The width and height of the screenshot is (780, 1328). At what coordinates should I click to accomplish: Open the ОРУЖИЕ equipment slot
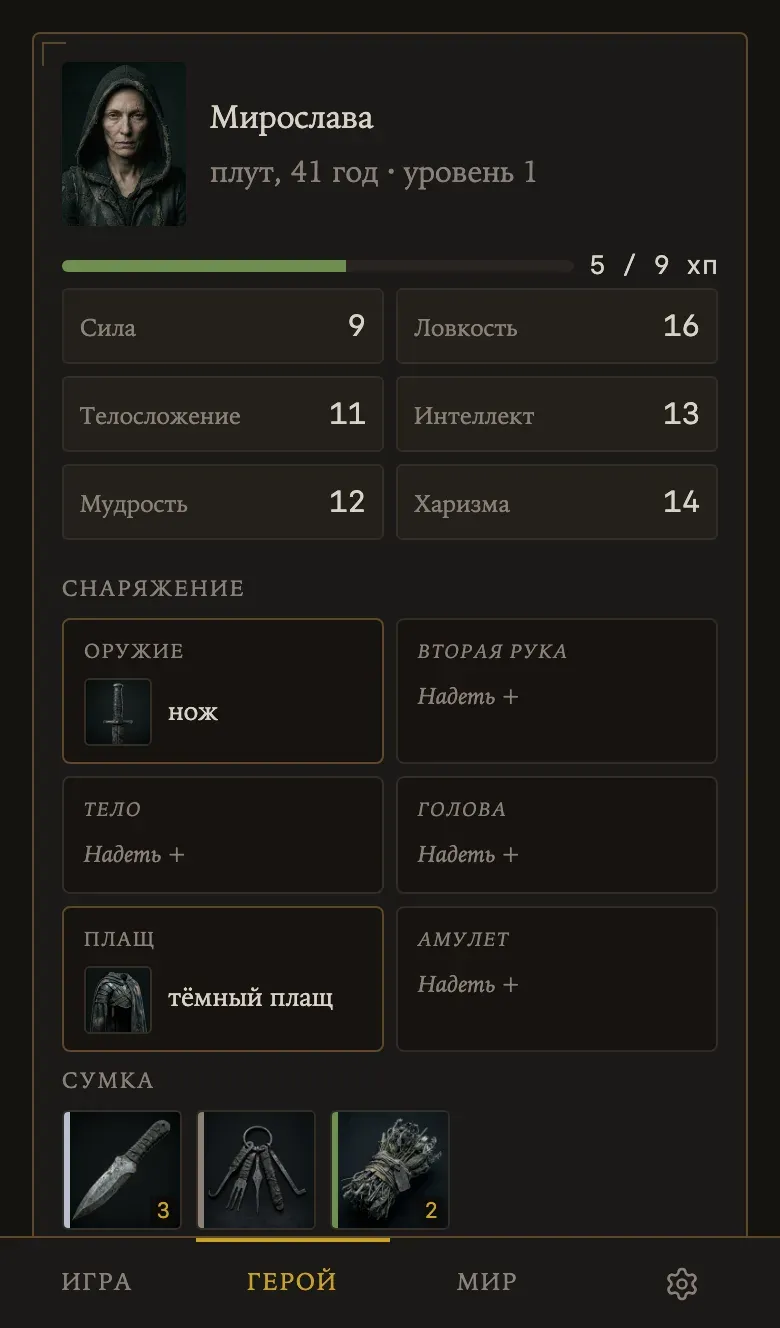click(x=223, y=691)
